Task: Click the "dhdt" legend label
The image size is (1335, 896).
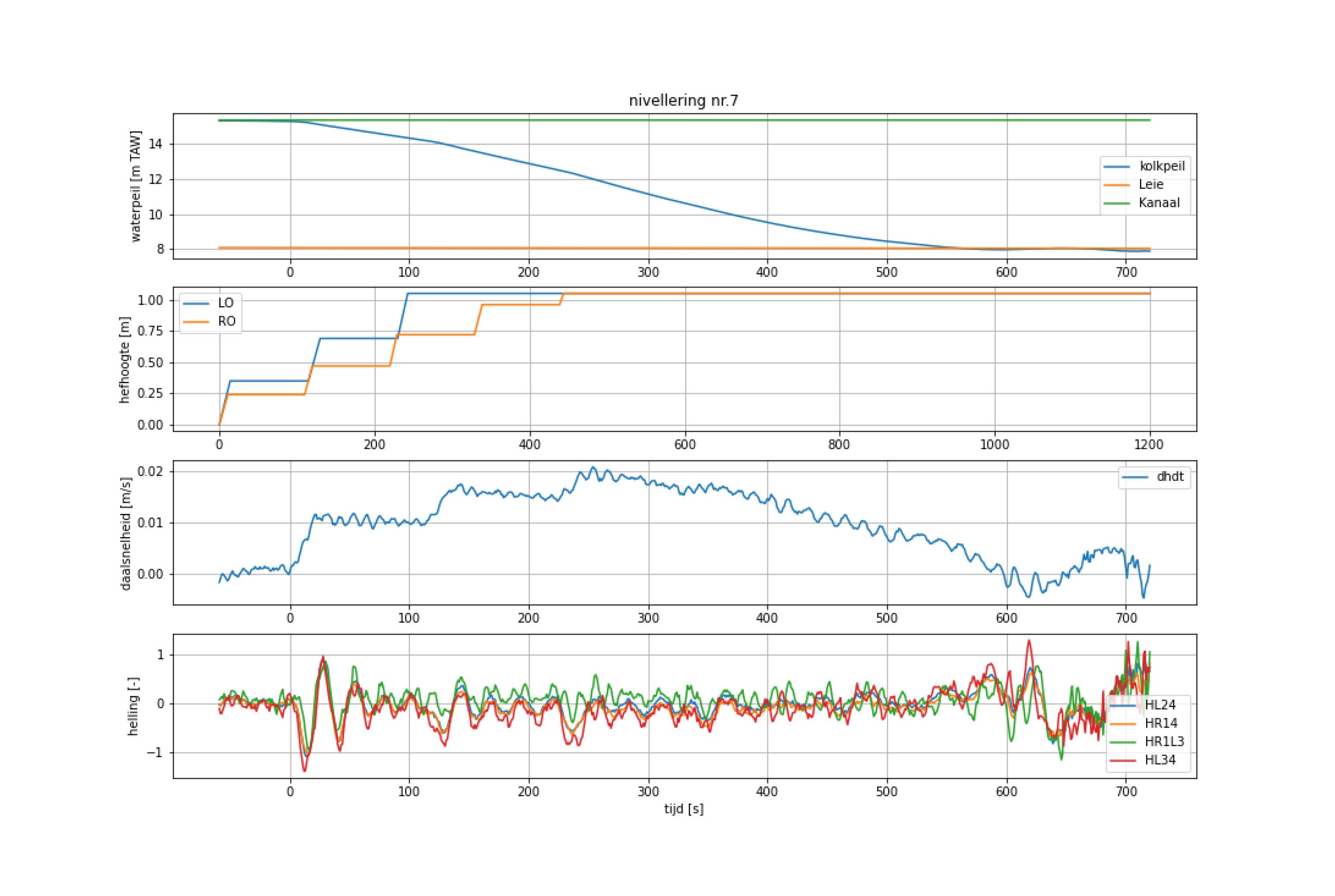Action: [1170, 477]
